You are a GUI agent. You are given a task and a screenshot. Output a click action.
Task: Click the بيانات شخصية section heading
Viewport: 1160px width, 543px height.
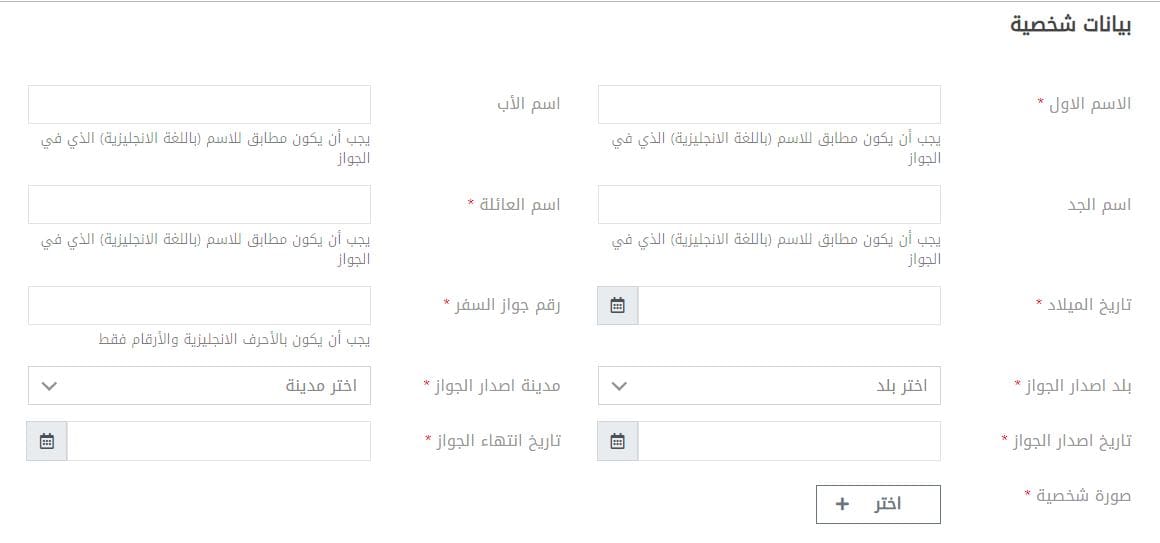[x=1070, y=24]
